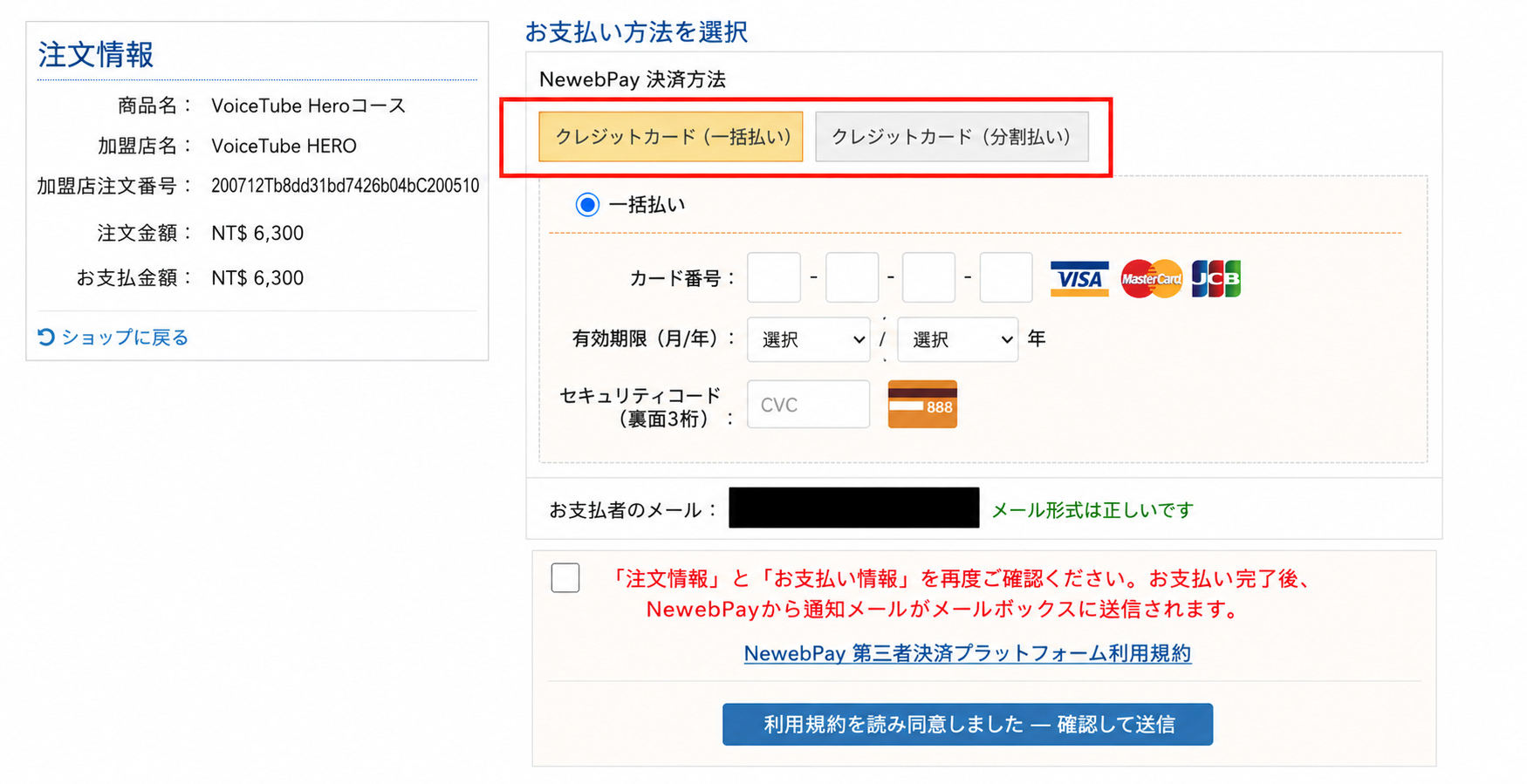
Task: Go back via ショップに戻る link
Action: (x=125, y=337)
